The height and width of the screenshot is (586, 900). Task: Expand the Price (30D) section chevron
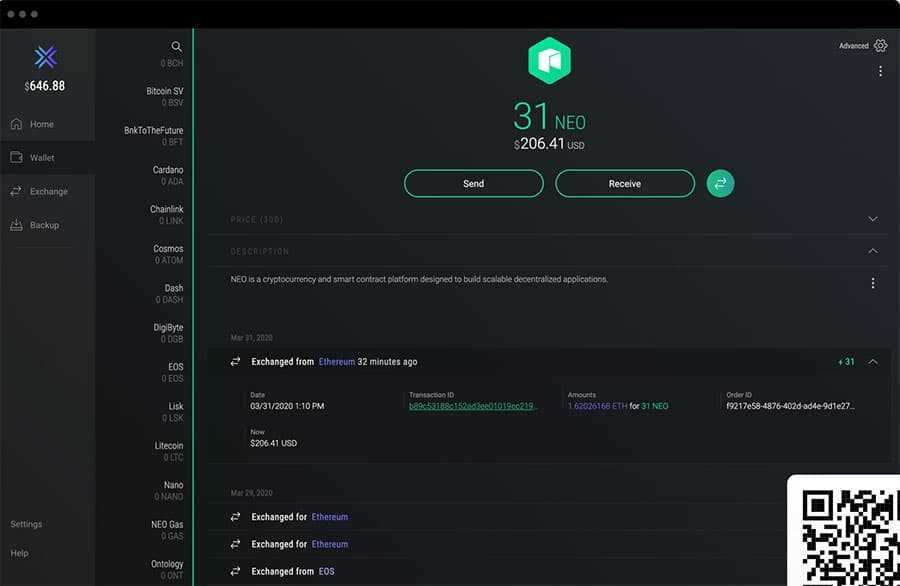[x=872, y=219]
